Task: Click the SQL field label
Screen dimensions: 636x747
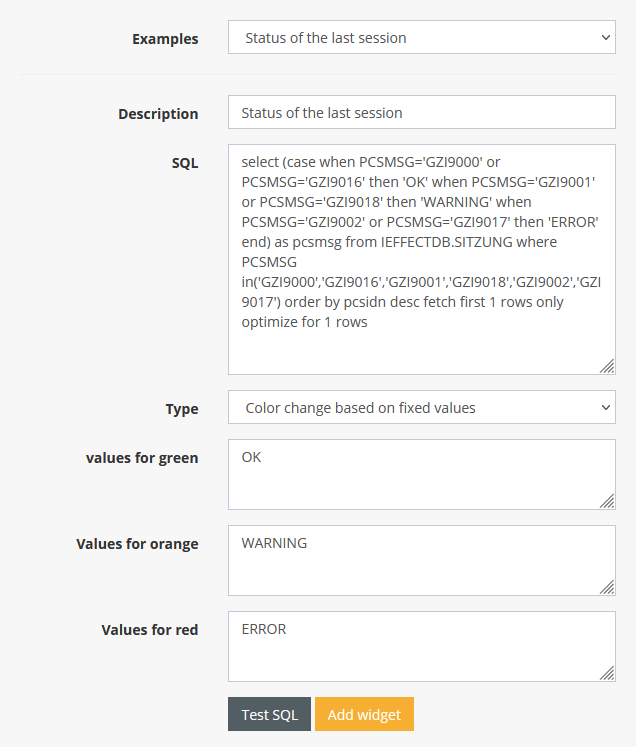Action: (x=185, y=163)
